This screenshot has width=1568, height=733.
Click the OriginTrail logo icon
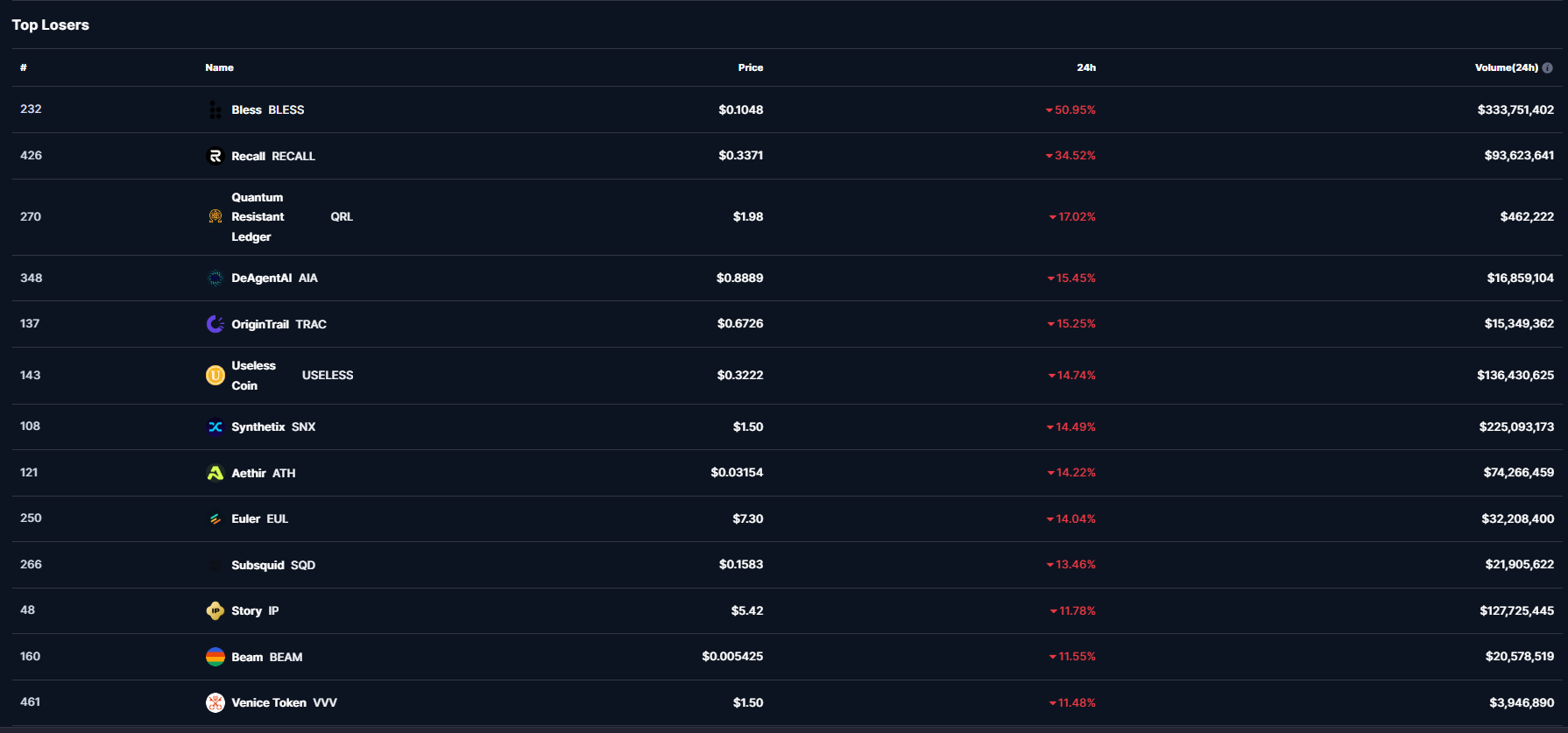pyautogui.click(x=215, y=324)
